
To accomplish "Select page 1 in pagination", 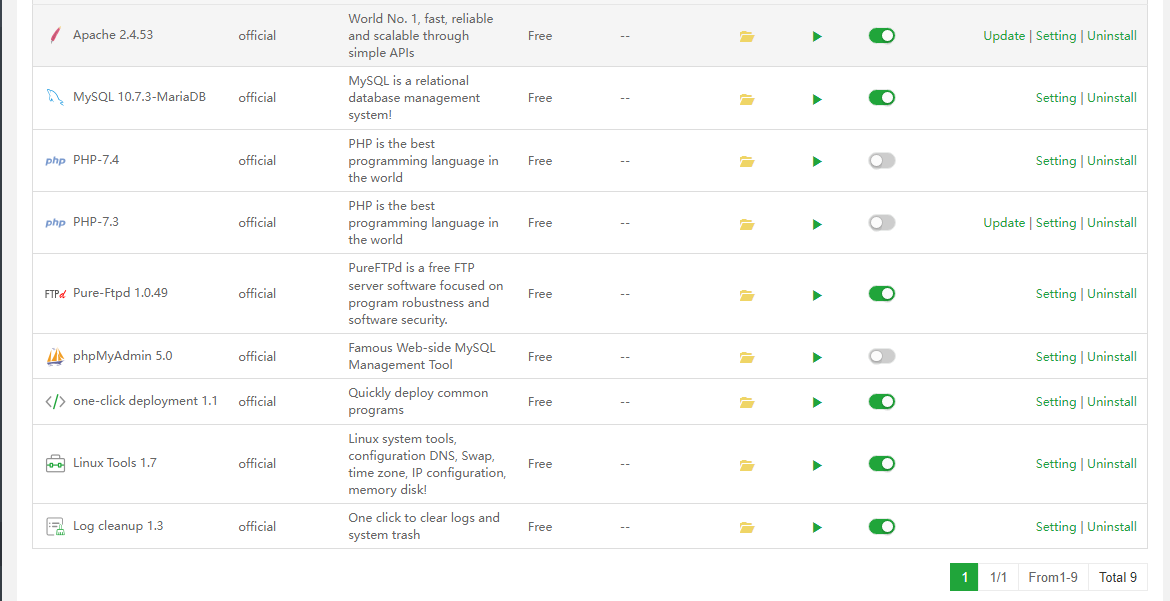I will [964, 577].
